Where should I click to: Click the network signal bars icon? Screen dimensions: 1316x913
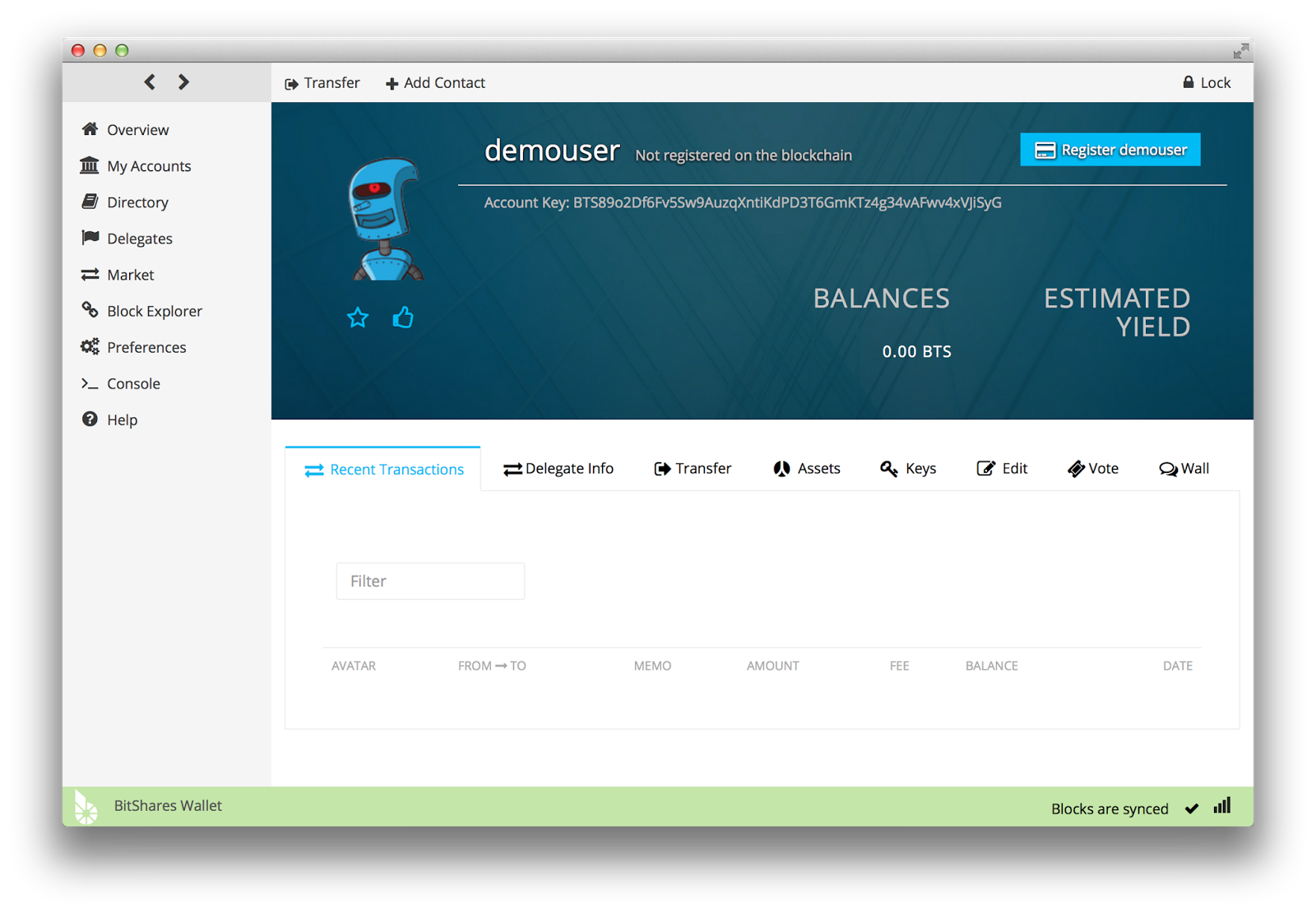coord(1222,805)
